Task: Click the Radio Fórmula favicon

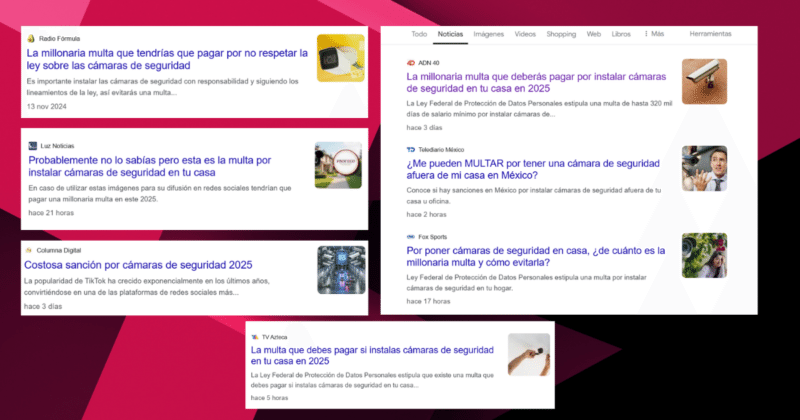Action: [31, 38]
